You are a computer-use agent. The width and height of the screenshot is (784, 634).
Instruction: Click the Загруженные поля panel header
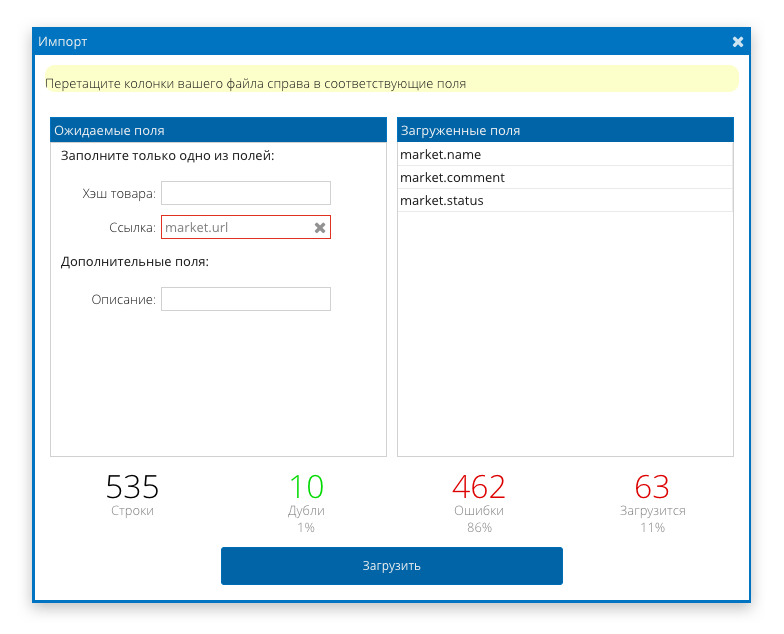565,130
